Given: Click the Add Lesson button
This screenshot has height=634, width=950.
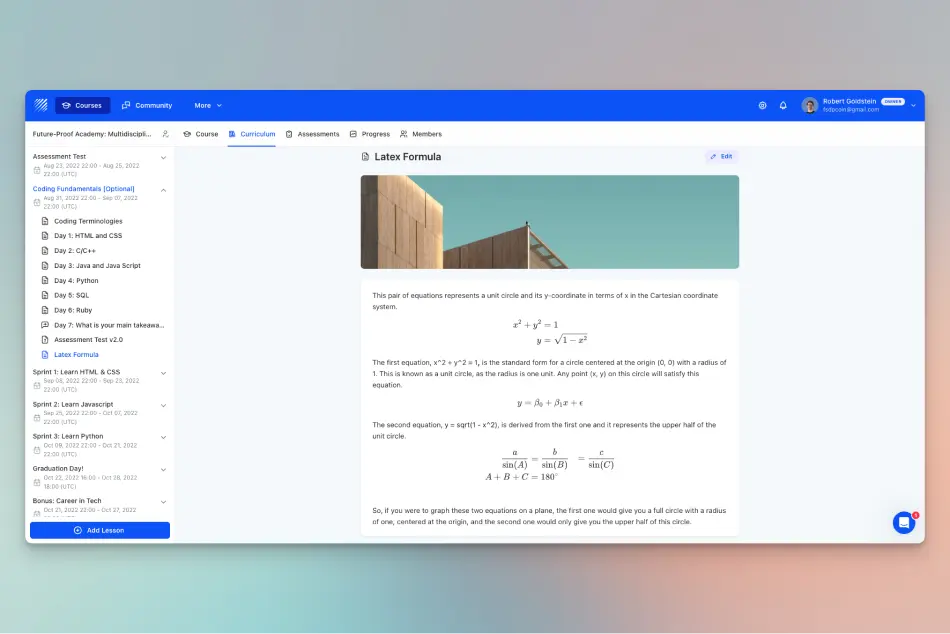Looking at the screenshot, I should 100,530.
